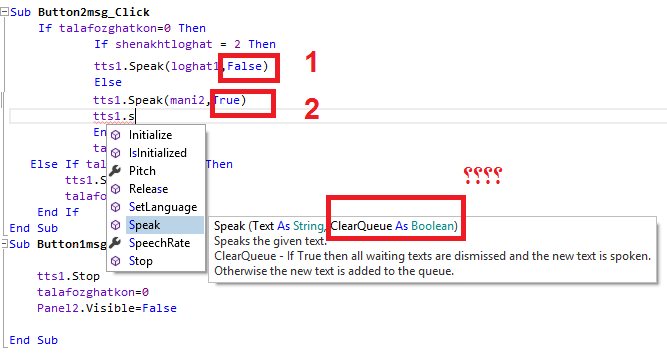Choose SetLanguage from autocomplete

click(x=162, y=207)
